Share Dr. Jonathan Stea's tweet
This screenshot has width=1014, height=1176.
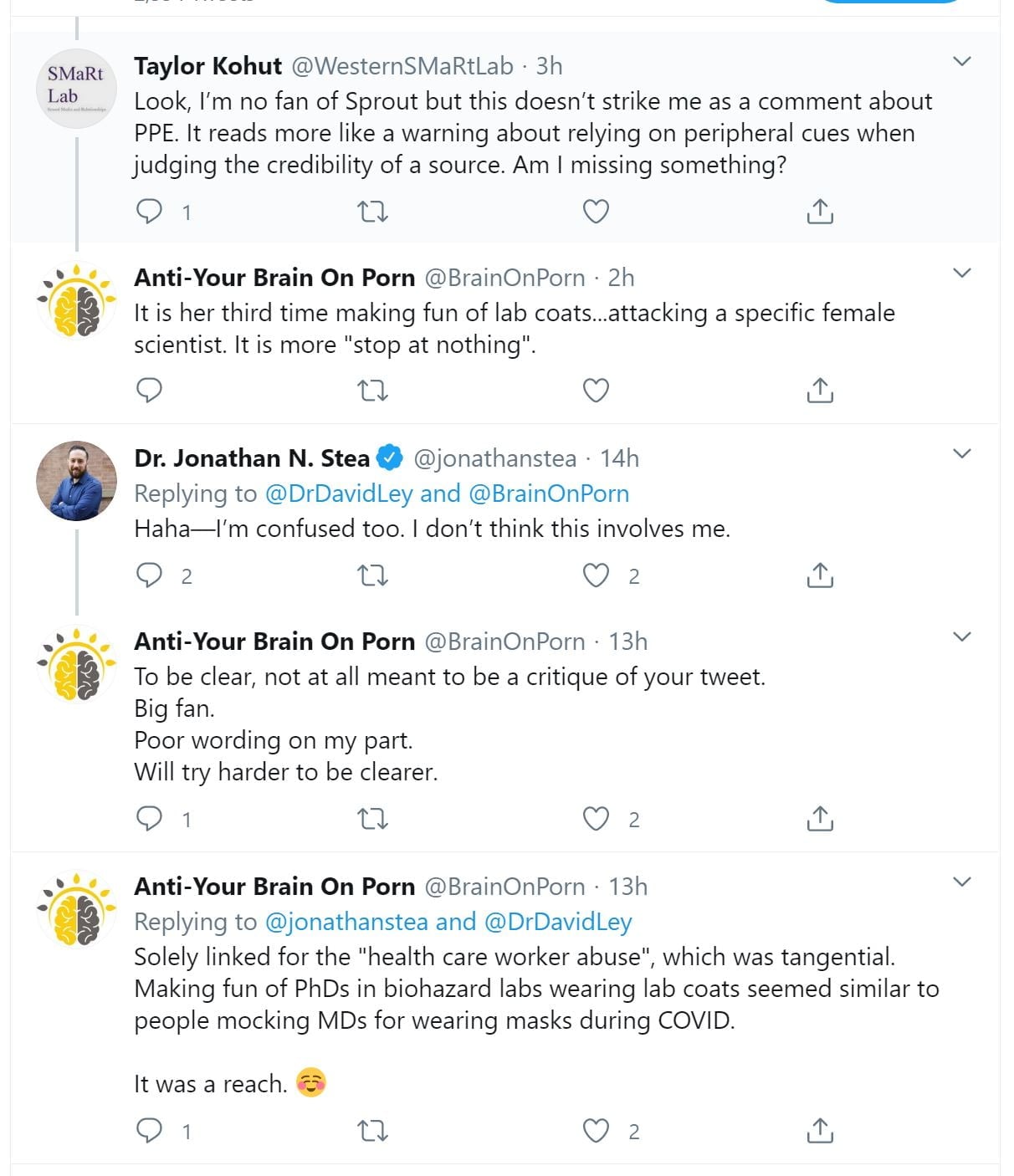820,575
